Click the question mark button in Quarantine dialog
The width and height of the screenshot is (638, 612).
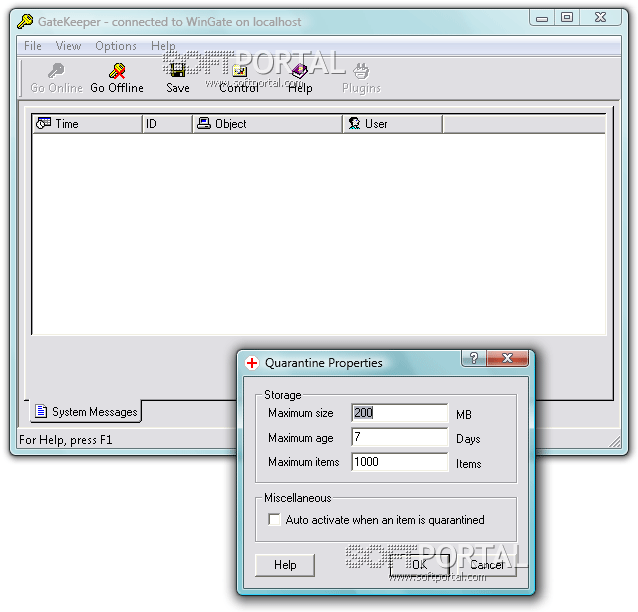[x=474, y=358]
